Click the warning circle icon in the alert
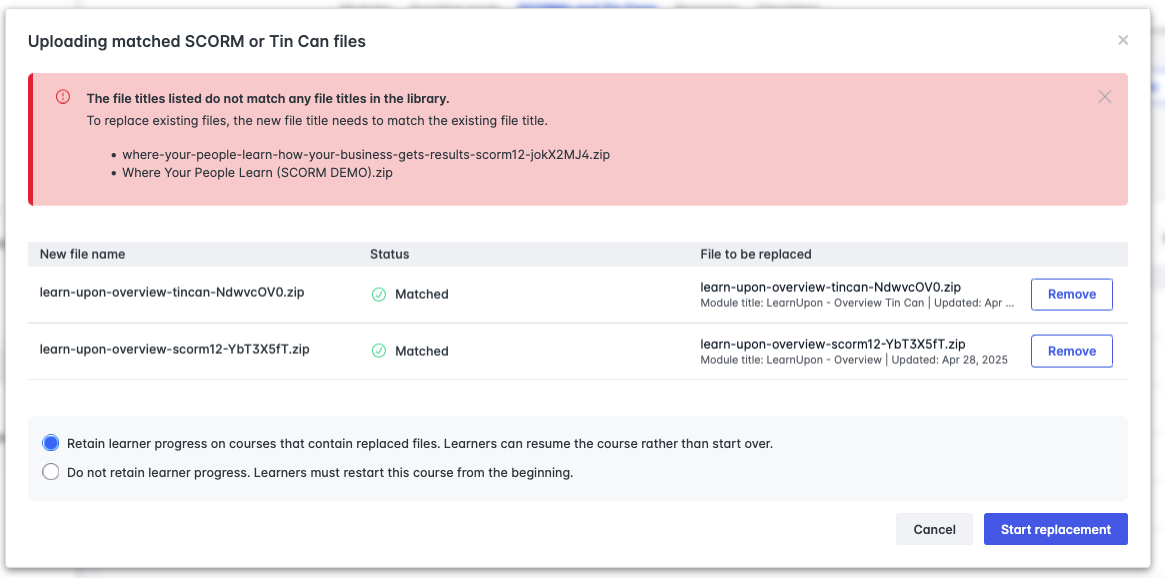 pyautogui.click(x=63, y=97)
